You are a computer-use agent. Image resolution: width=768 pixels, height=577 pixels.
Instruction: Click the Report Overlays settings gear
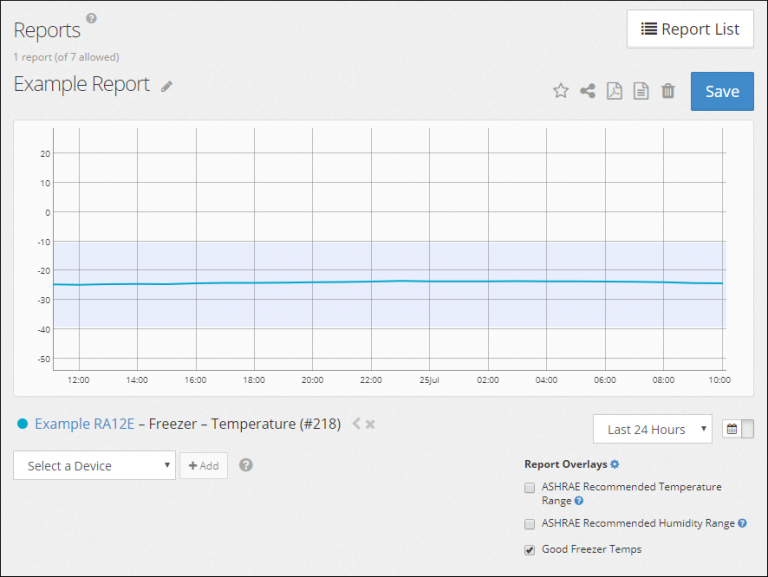(615, 464)
